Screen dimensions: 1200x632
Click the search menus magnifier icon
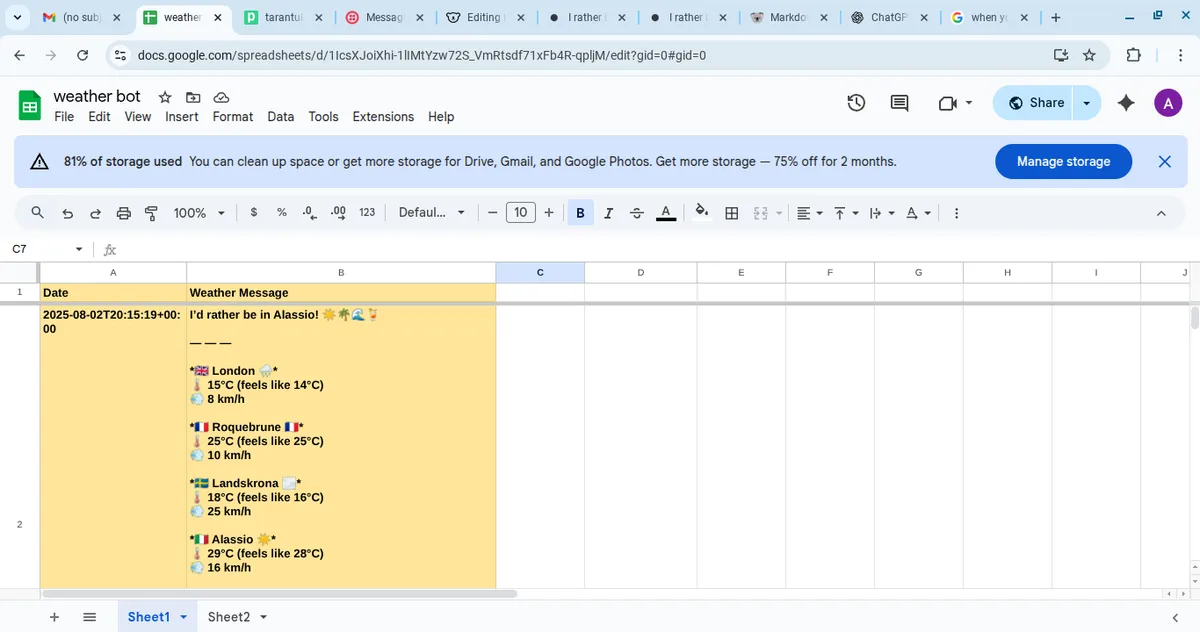[x=38, y=213]
